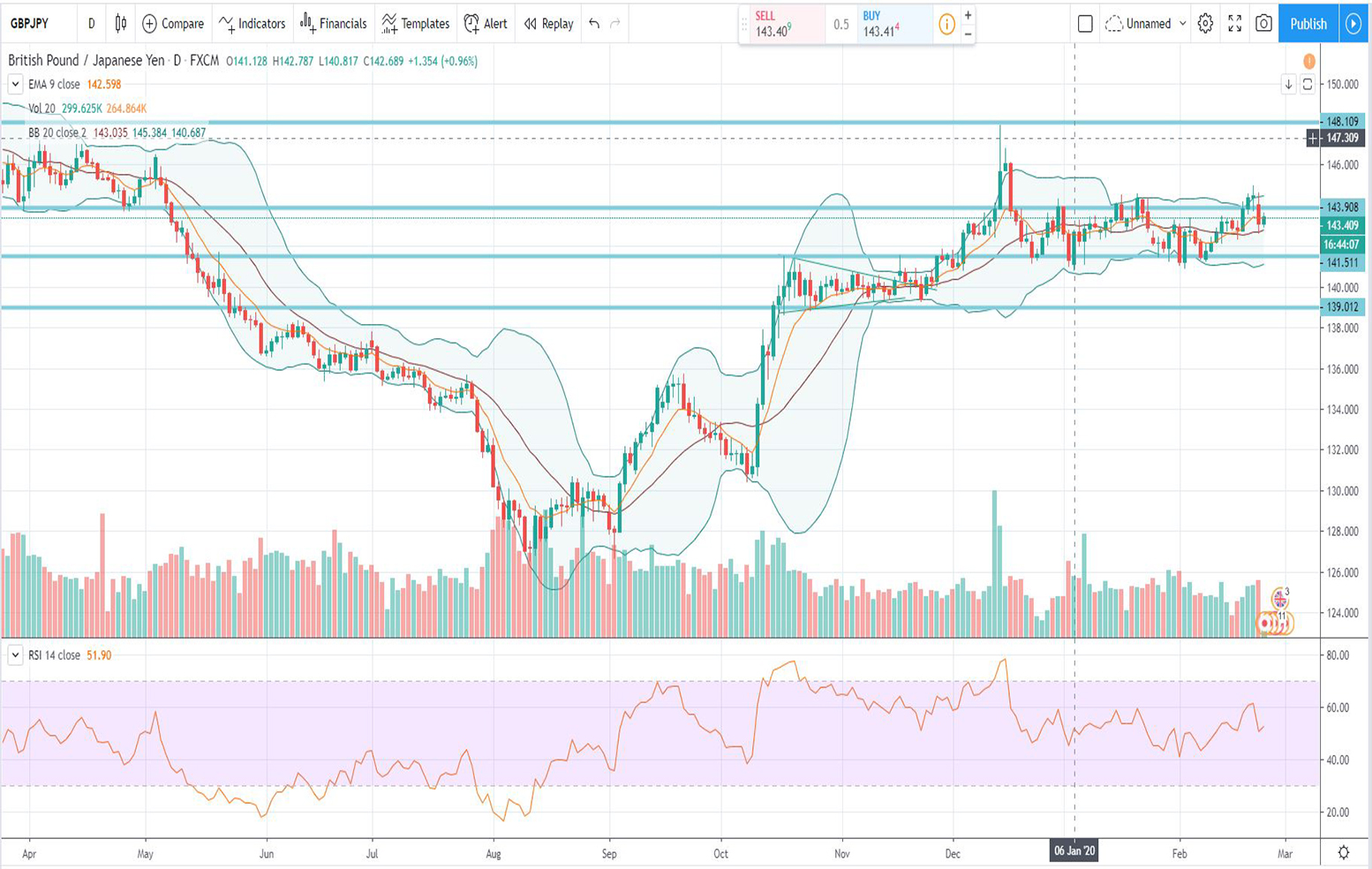This screenshot has width=1372, height=869.
Task: Open time axis settings gear at bottom right
Action: (x=1343, y=852)
